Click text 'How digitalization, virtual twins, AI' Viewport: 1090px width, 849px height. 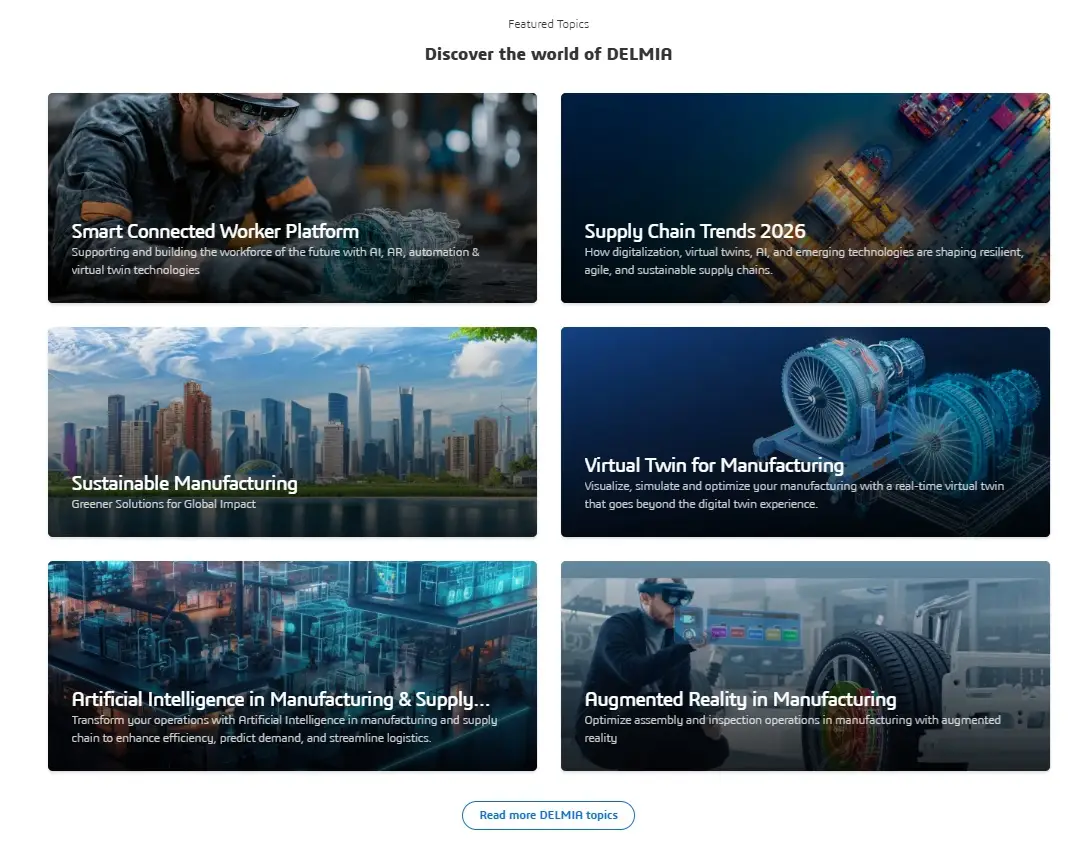[x=677, y=252]
